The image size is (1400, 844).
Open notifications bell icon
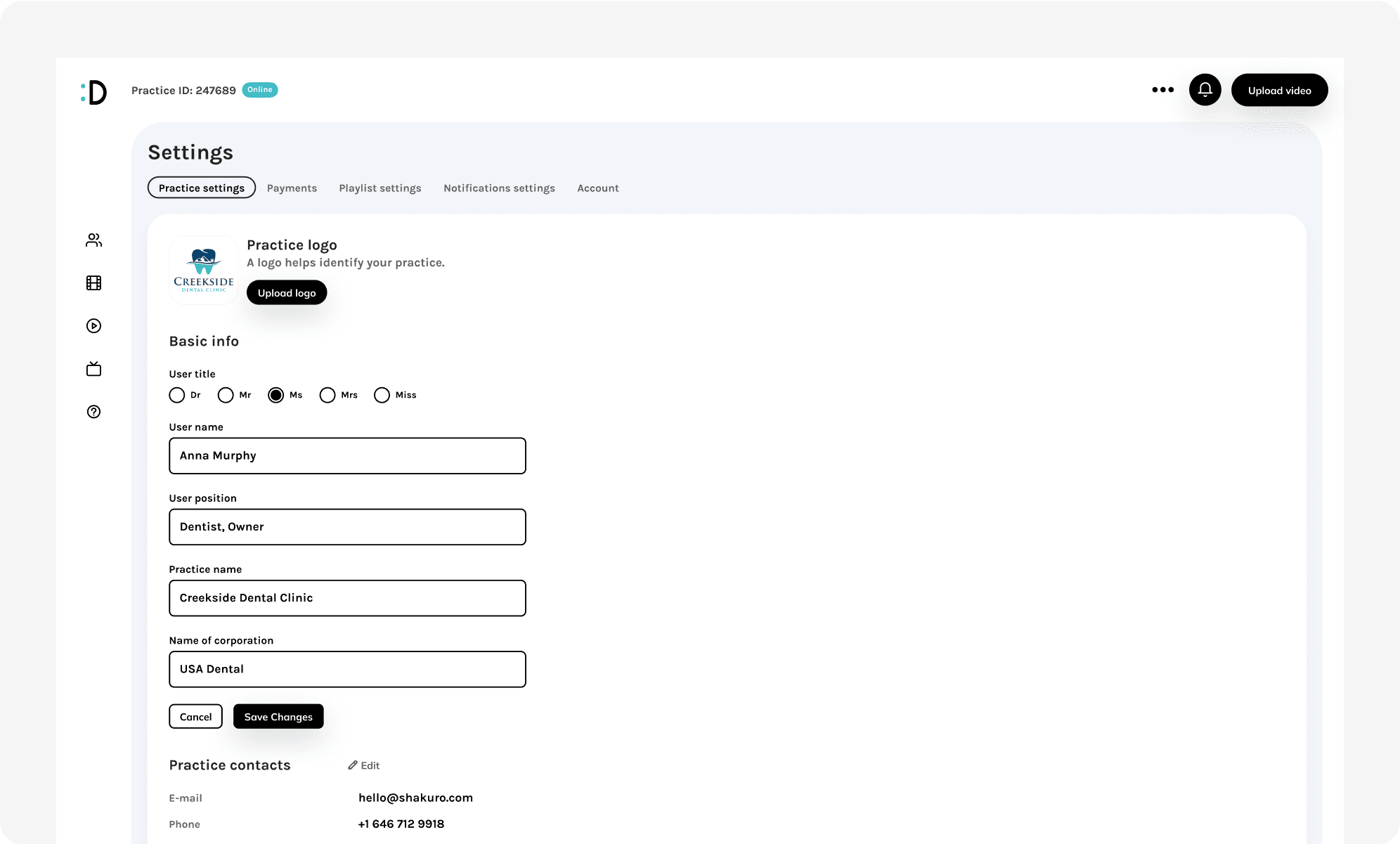[1205, 90]
